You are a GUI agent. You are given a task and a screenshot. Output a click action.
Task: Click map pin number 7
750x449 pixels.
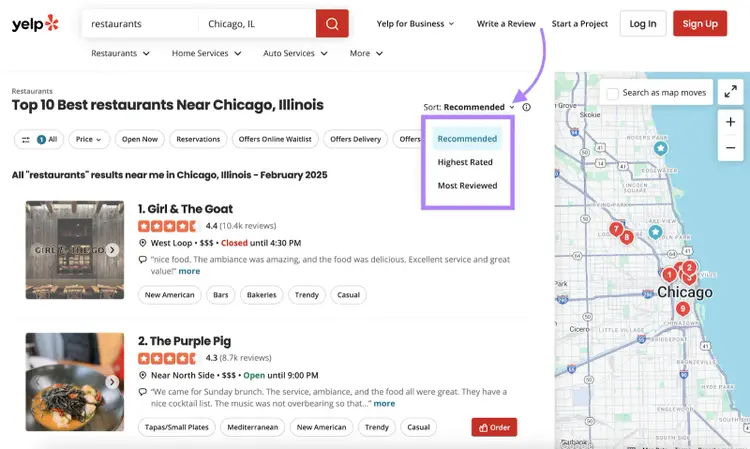[616, 229]
